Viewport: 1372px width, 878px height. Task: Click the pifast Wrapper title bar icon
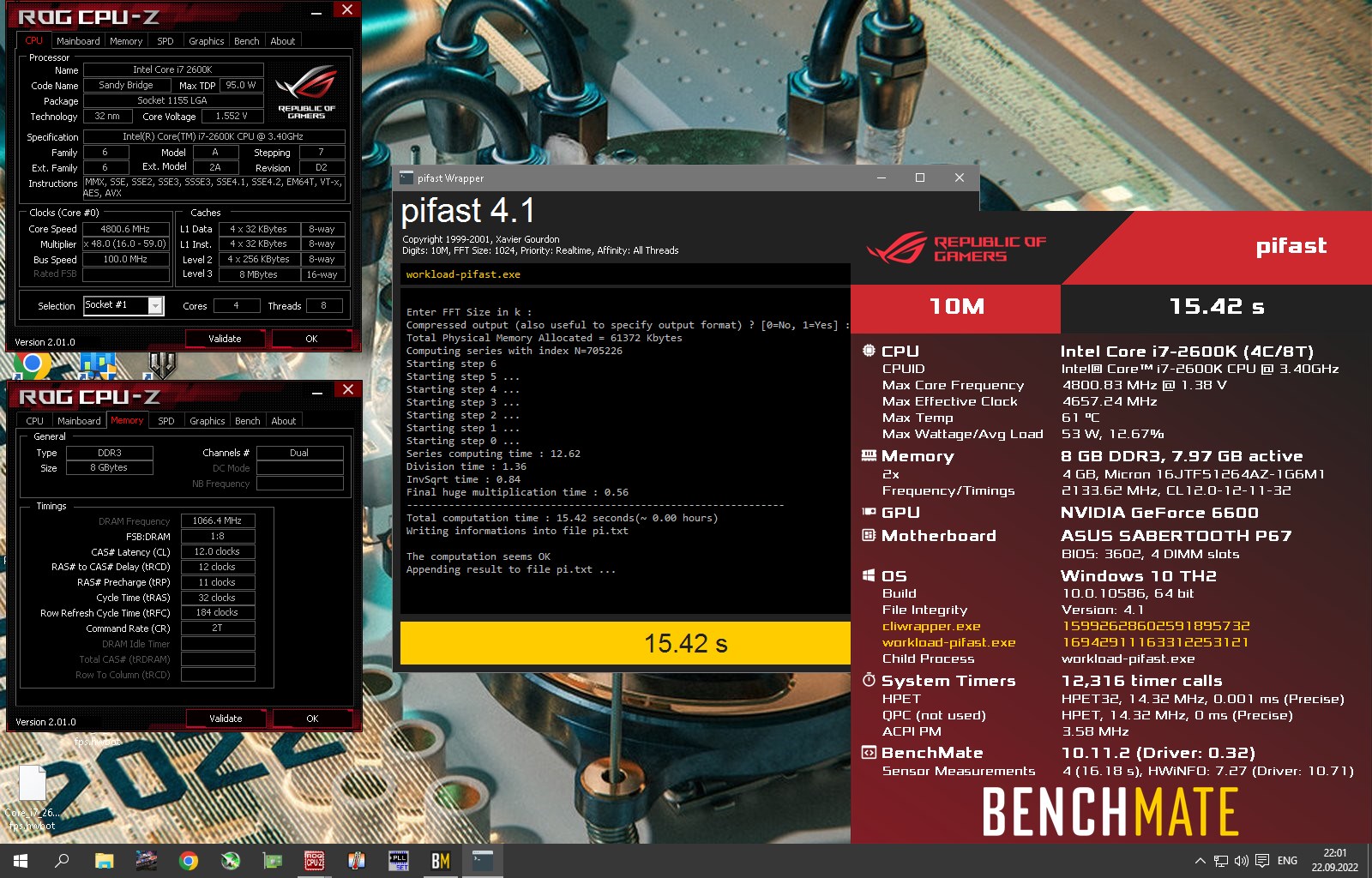tap(406, 177)
